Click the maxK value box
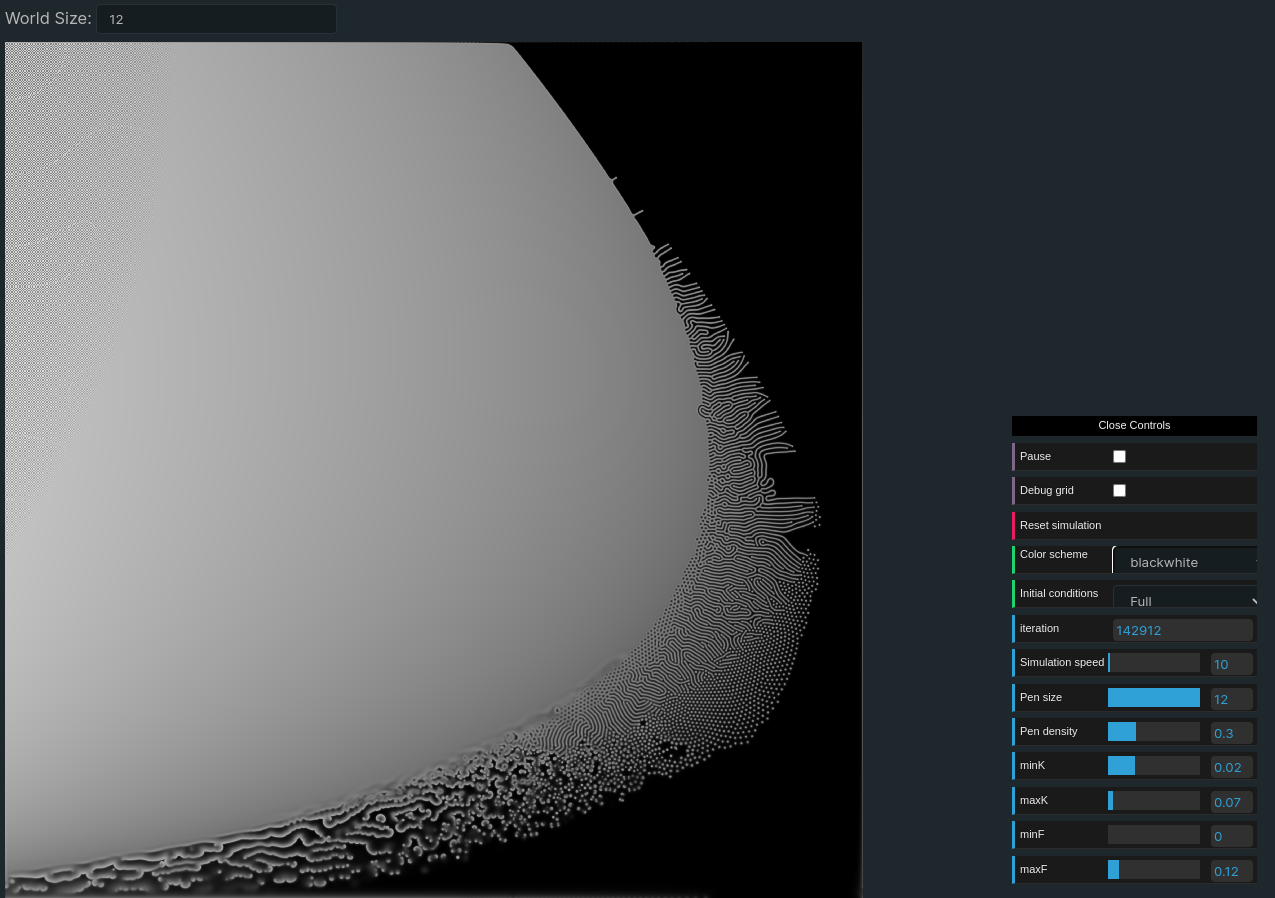 [x=1232, y=802]
